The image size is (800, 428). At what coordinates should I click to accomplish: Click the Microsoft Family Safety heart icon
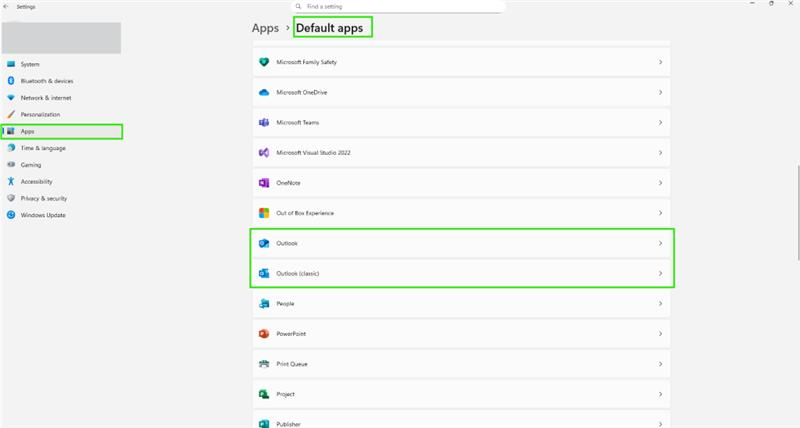(x=264, y=62)
